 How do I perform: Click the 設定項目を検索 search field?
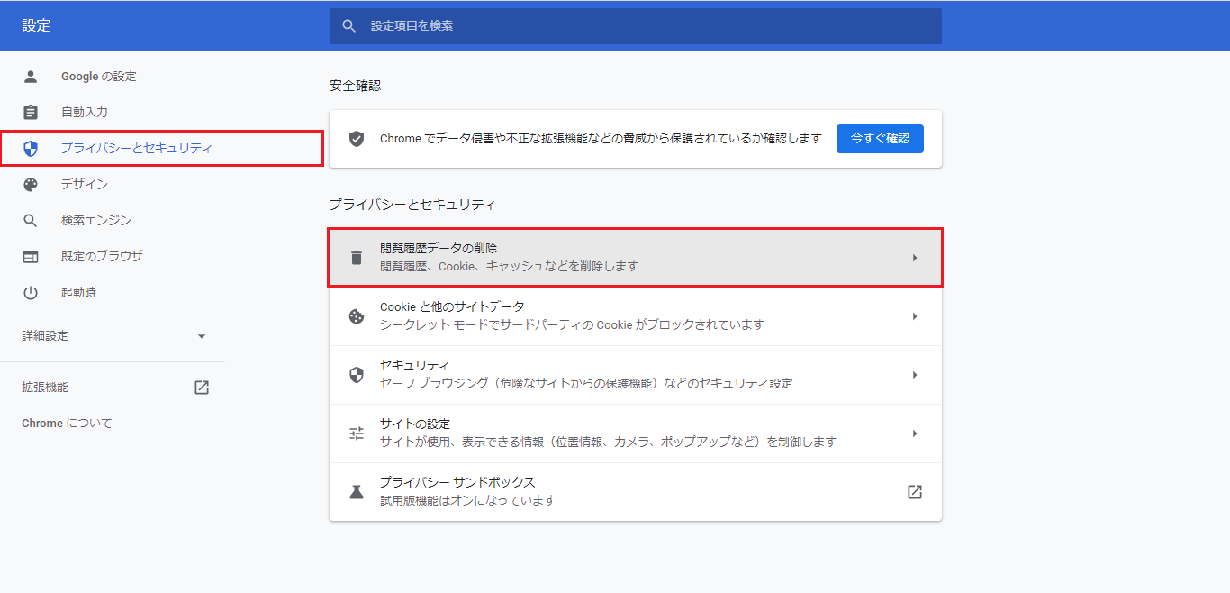[640, 26]
